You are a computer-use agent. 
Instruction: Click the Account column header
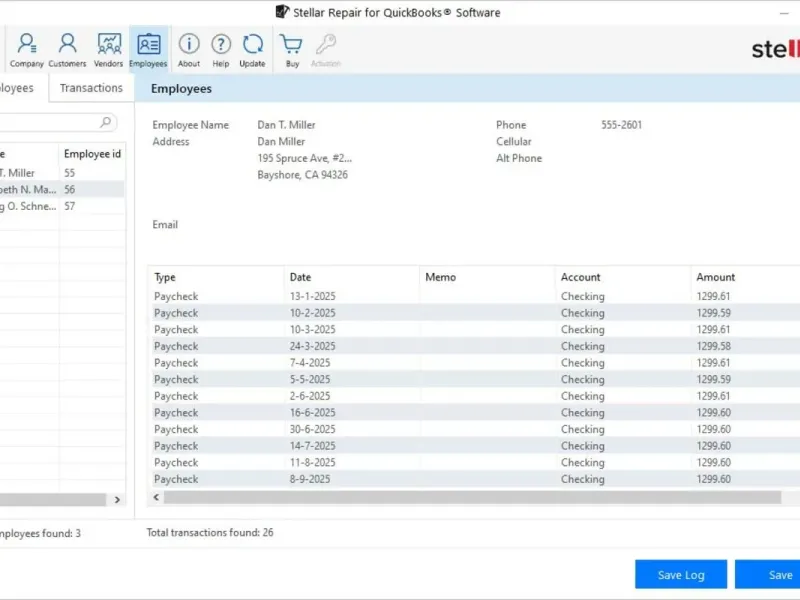[x=581, y=277]
